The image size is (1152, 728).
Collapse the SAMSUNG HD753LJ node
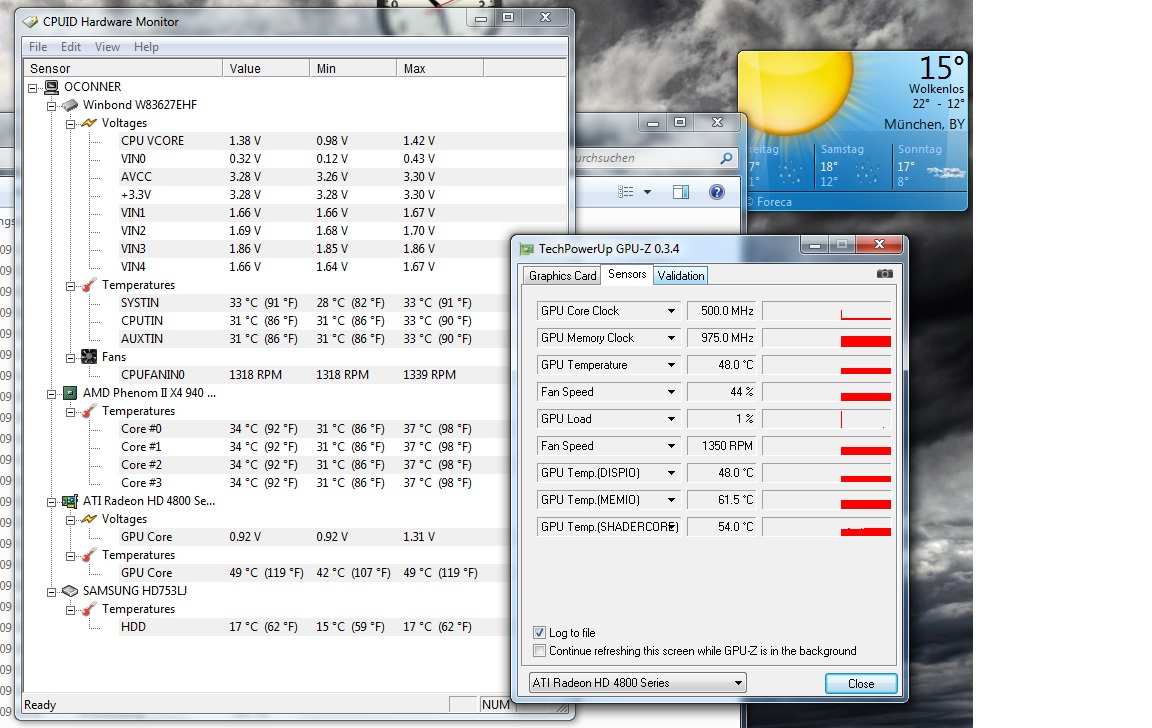click(x=51, y=592)
